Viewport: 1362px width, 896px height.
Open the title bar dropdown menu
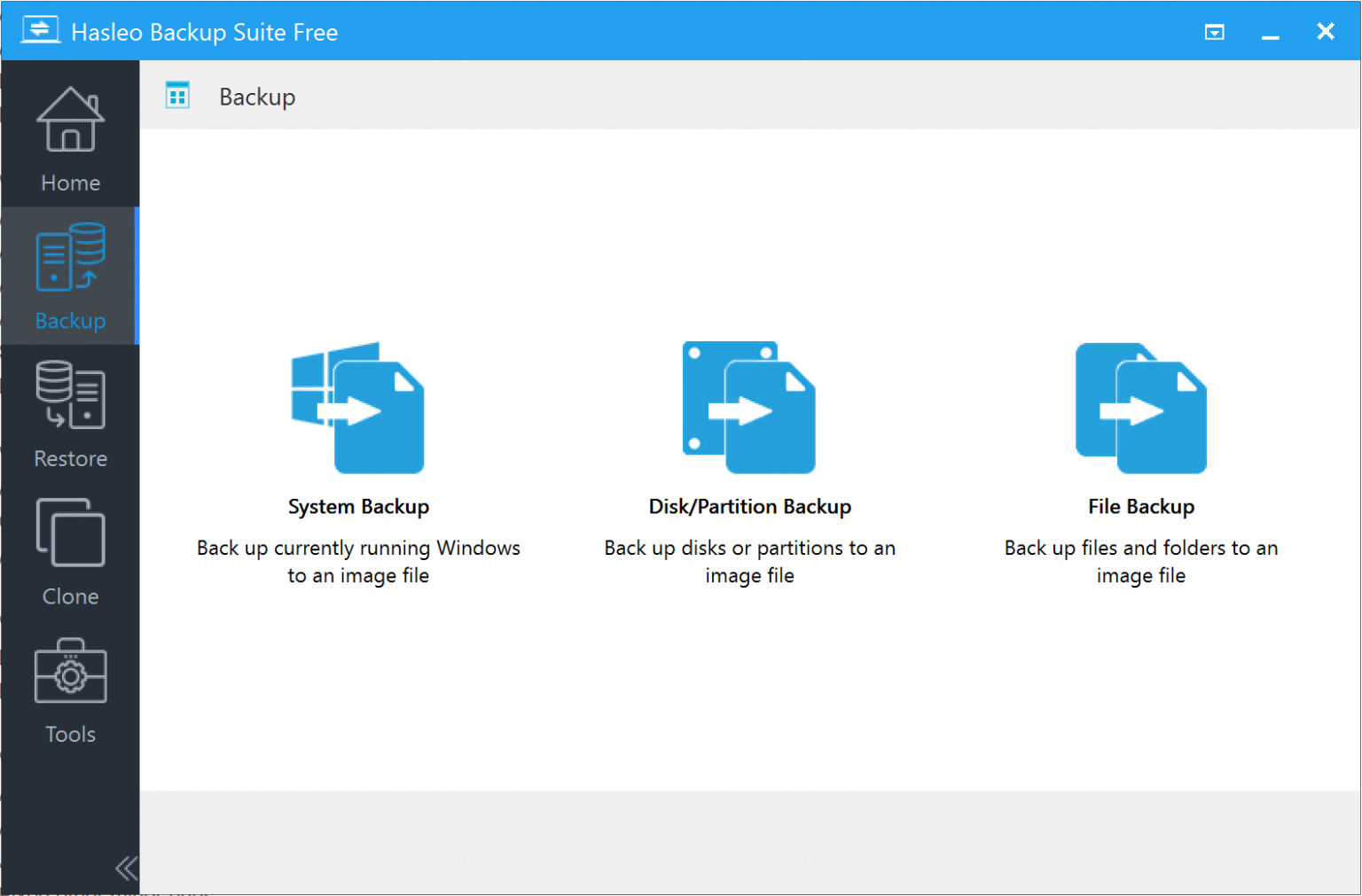pos(1214,31)
